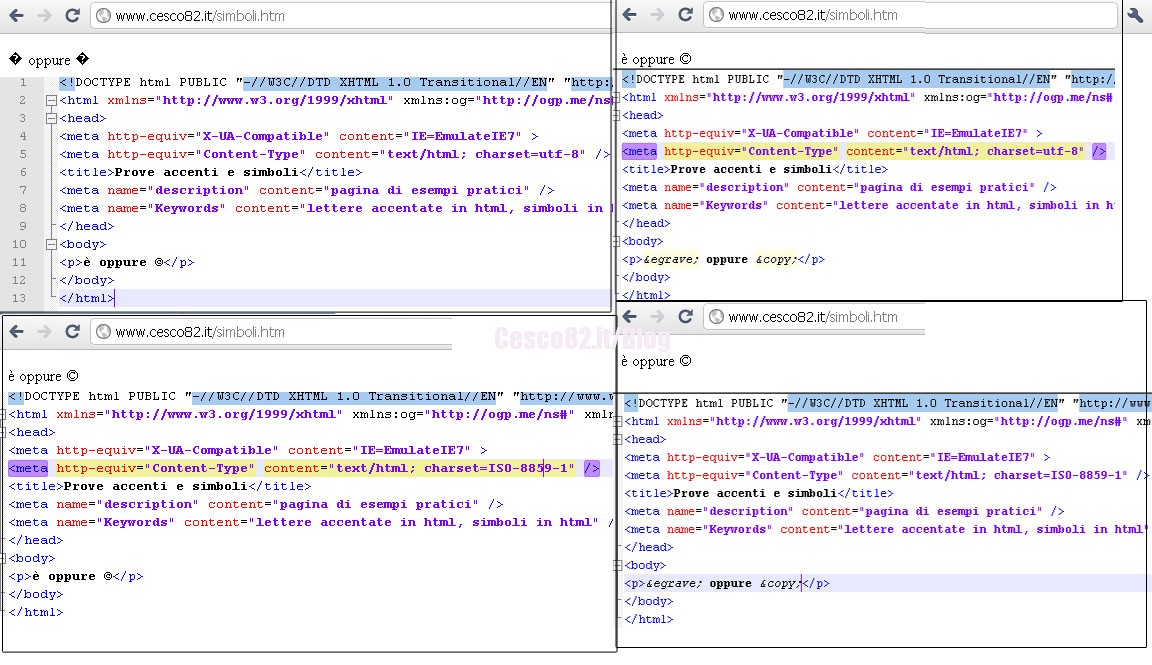Click 'charset=utf-8' on numbered line 5
The height and width of the screenshot is (665, 1152).
(x=526, y=154)
